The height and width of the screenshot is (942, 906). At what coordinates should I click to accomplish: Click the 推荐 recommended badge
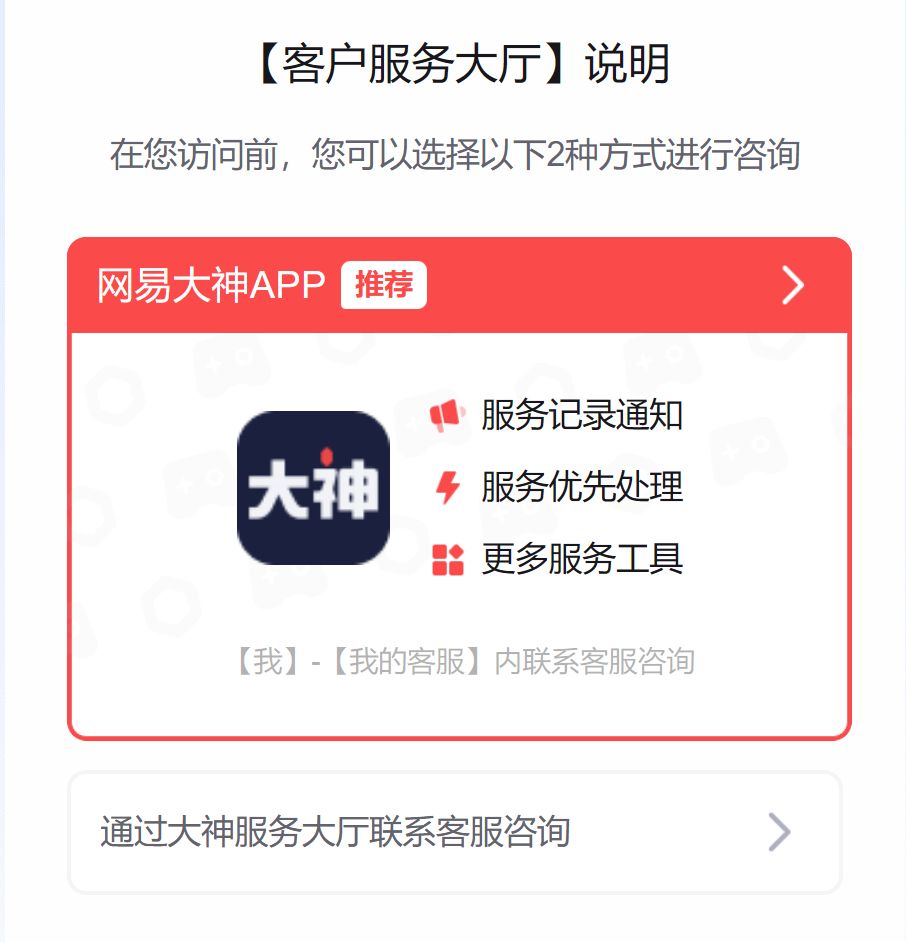pyautogui.click(x=384, y=285)
